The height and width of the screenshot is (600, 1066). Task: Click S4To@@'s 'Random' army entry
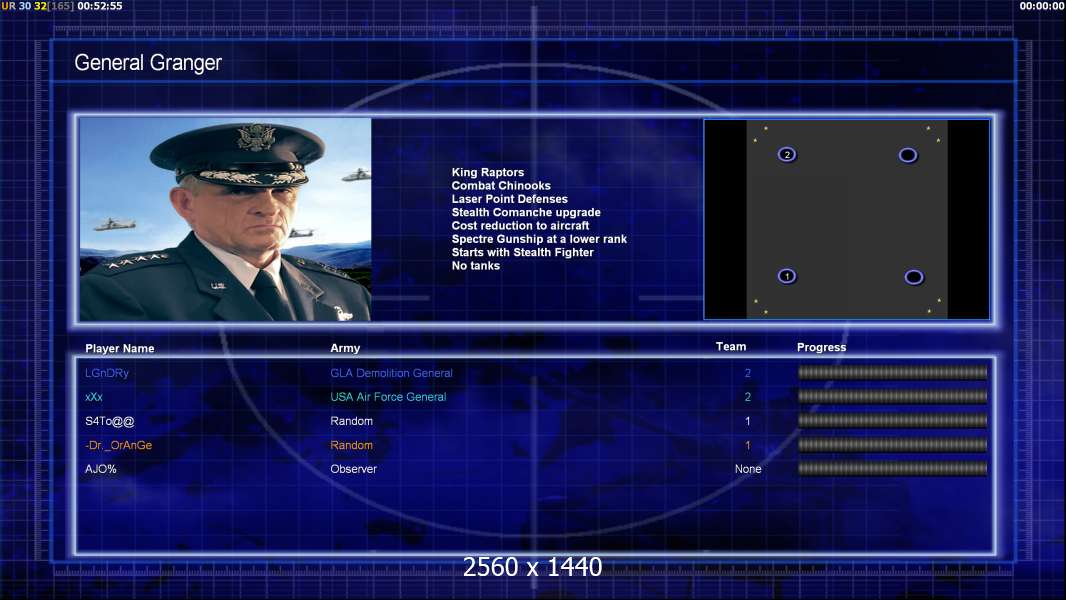tap(351, 421)
